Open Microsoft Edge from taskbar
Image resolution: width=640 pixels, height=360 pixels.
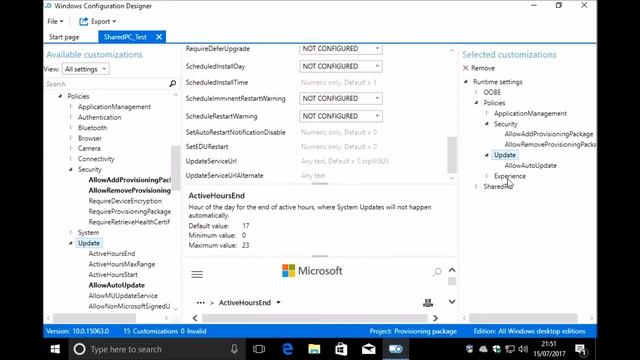coord(287,349)
